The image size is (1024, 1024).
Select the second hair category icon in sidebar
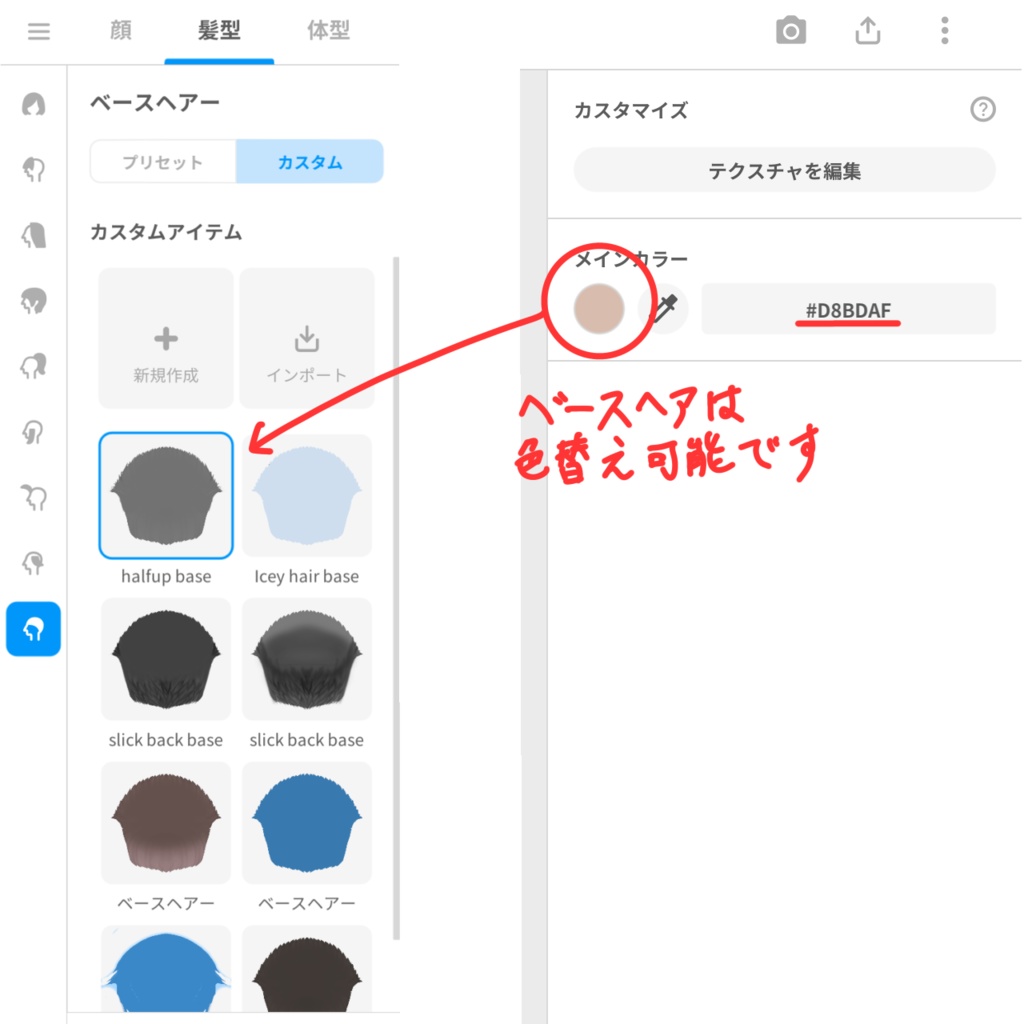point(33,170)
